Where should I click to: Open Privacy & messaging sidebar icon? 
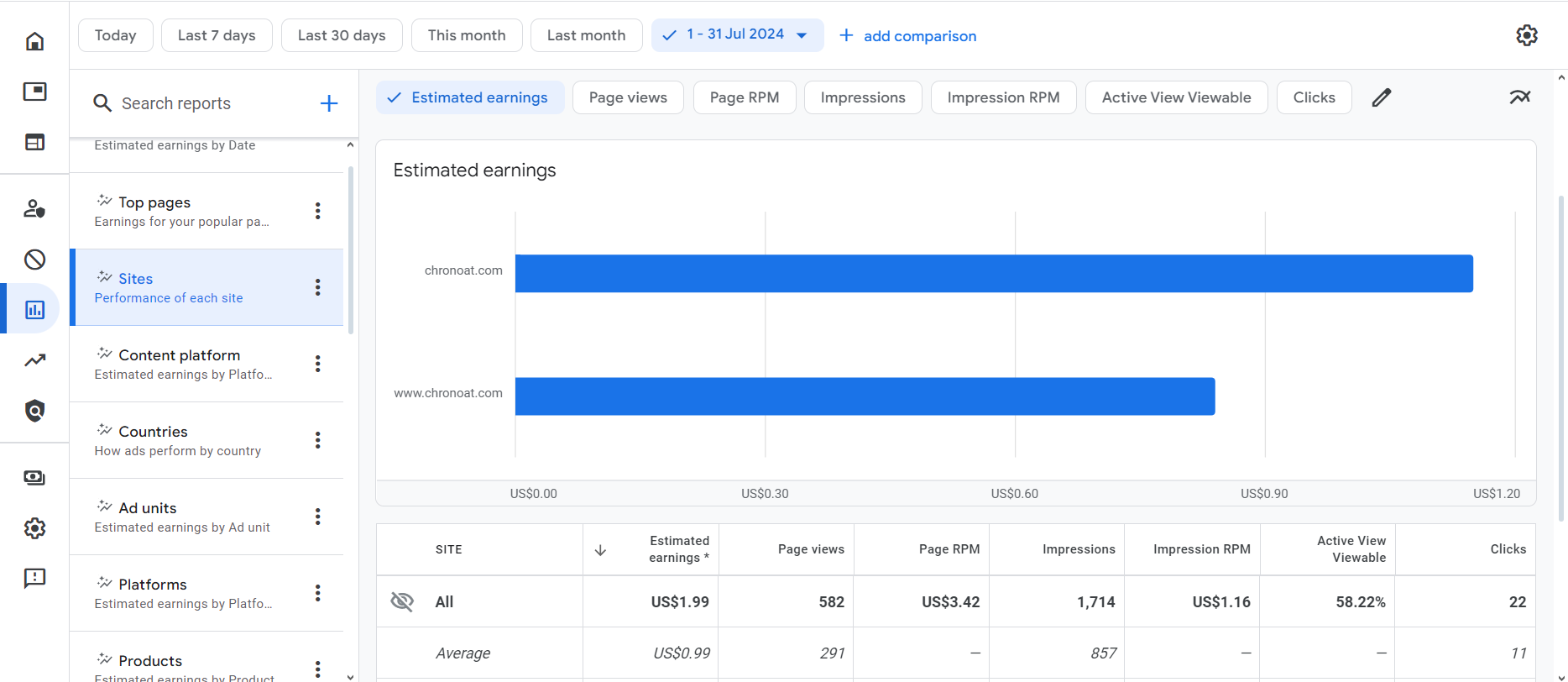click(34, 208)
